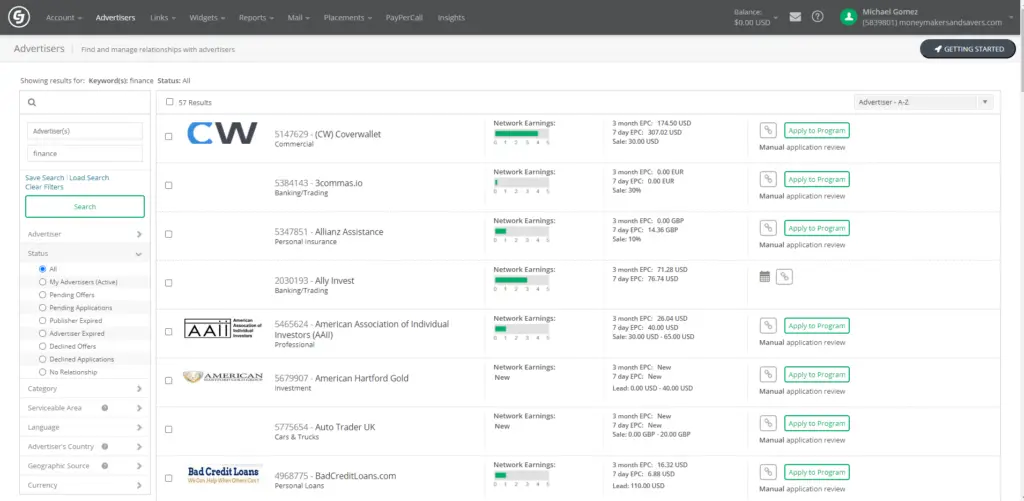This screenshot has width=1024, height=501.
Task: Select My Advertisers (Active) status
Action: [x=42, y=282]
